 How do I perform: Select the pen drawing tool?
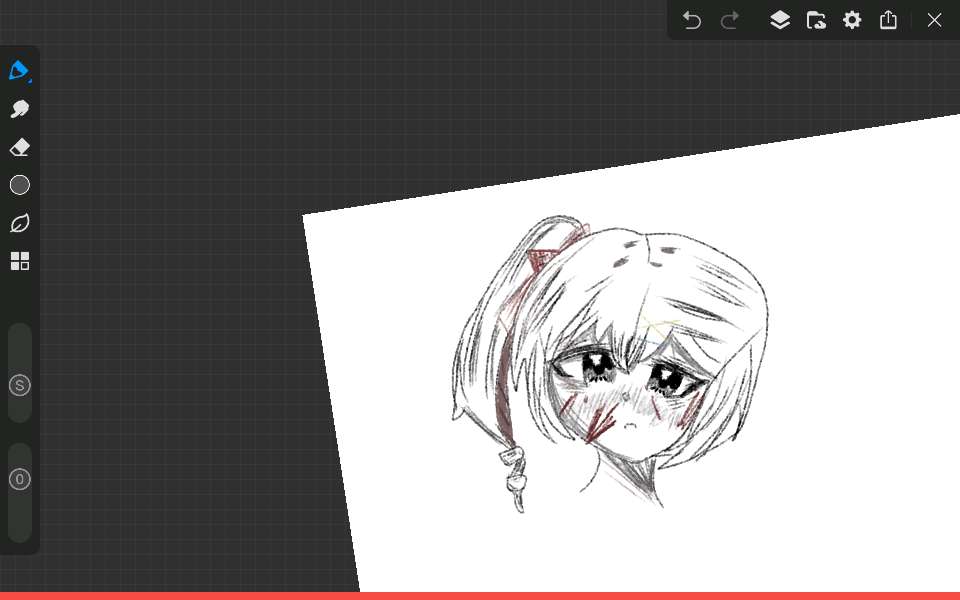tap(18, 70)
